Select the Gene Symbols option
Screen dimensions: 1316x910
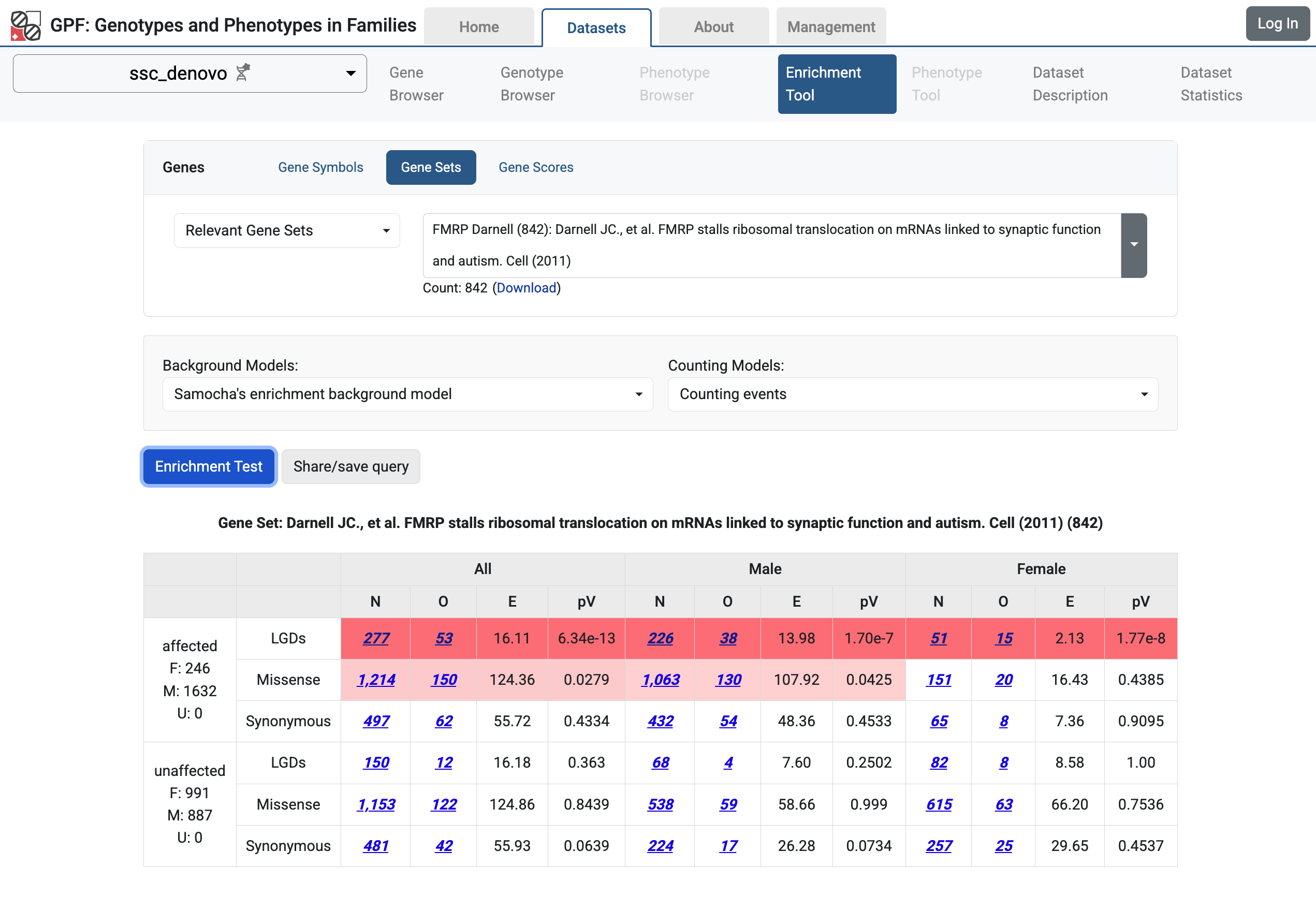[320, 167]
